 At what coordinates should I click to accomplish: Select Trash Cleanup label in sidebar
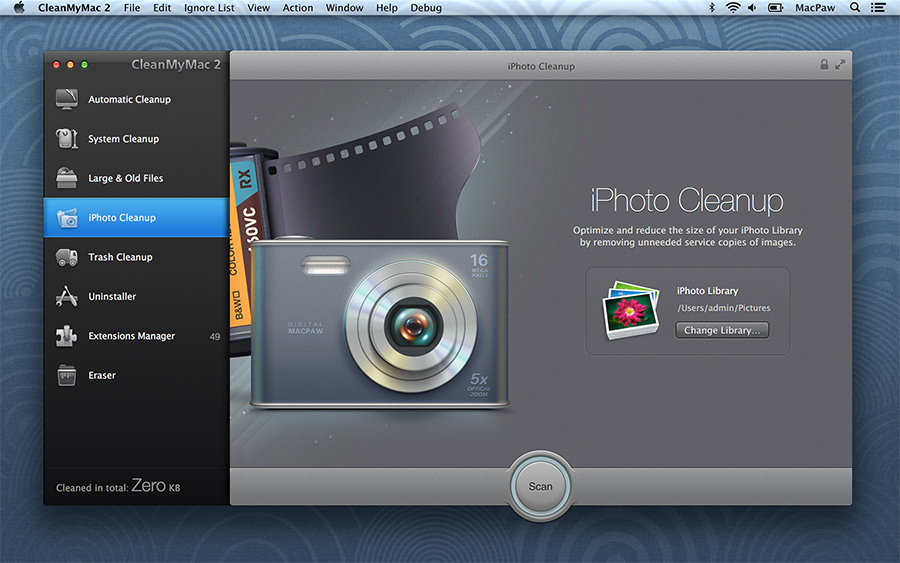coord(121,257)
